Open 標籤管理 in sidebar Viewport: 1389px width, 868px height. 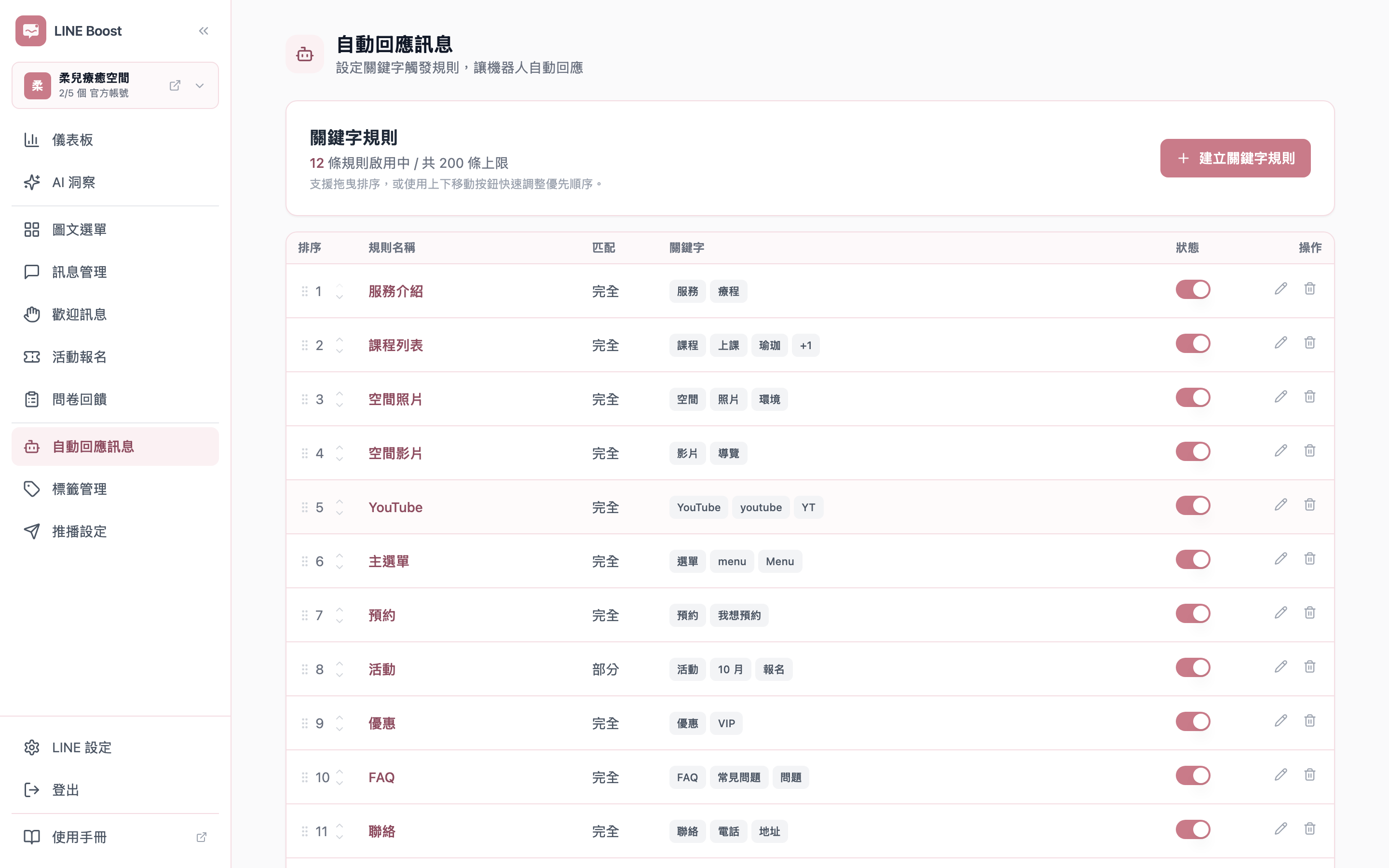pos(115,489)
